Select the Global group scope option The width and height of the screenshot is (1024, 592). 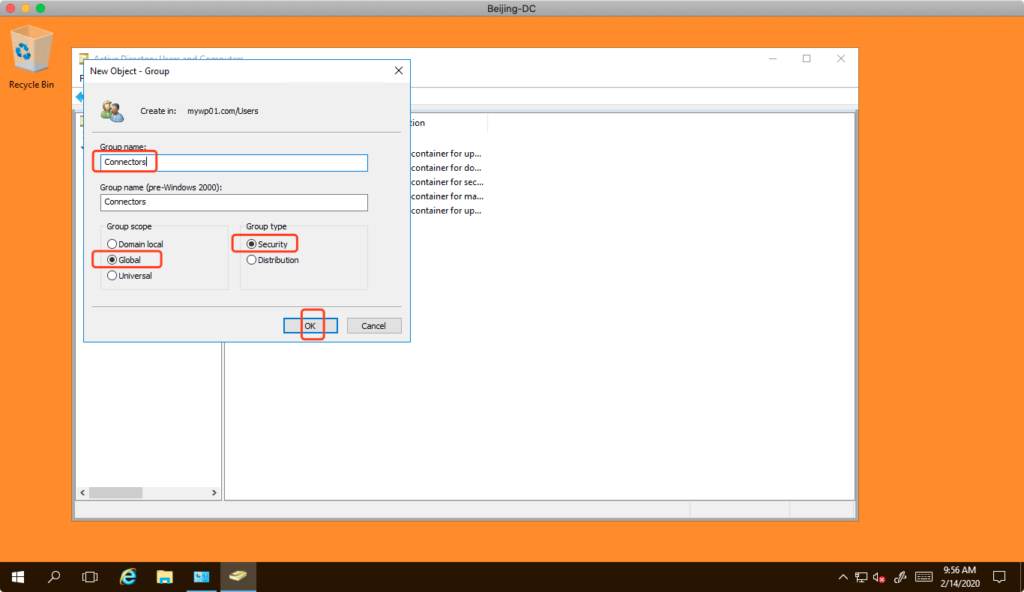(112, 260)
